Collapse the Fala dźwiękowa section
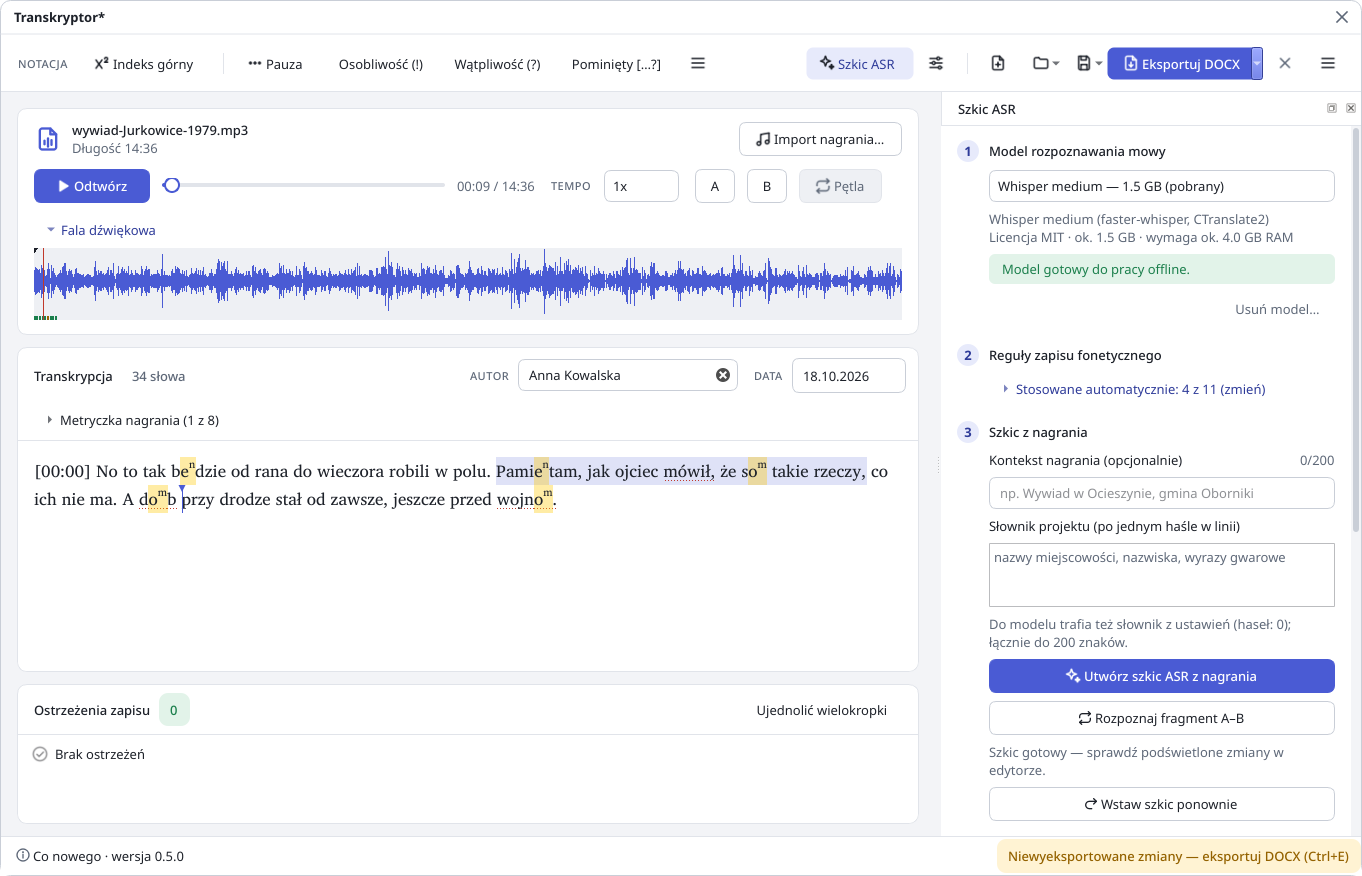This screenshot has height=876, width=1362. [x=100, y=230]
